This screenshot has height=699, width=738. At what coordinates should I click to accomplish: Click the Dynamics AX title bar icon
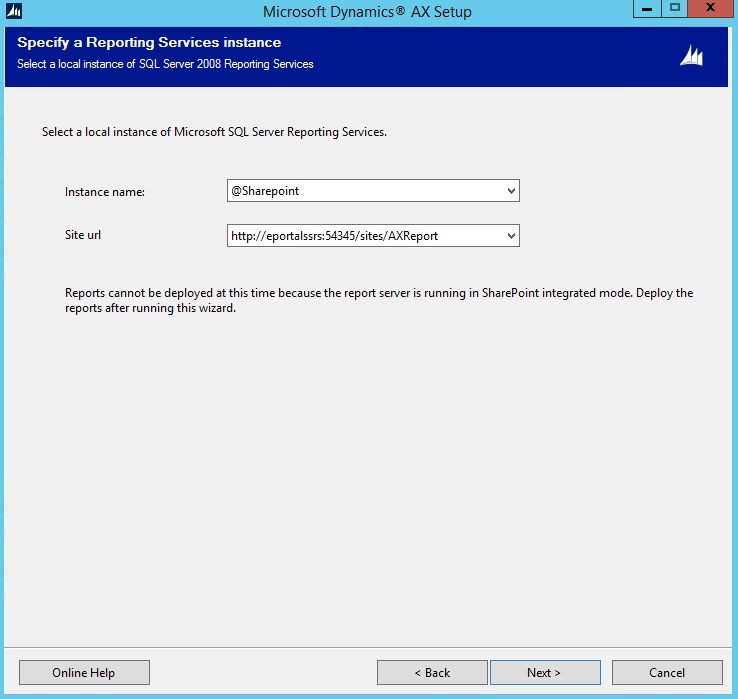tap(14, 11)
